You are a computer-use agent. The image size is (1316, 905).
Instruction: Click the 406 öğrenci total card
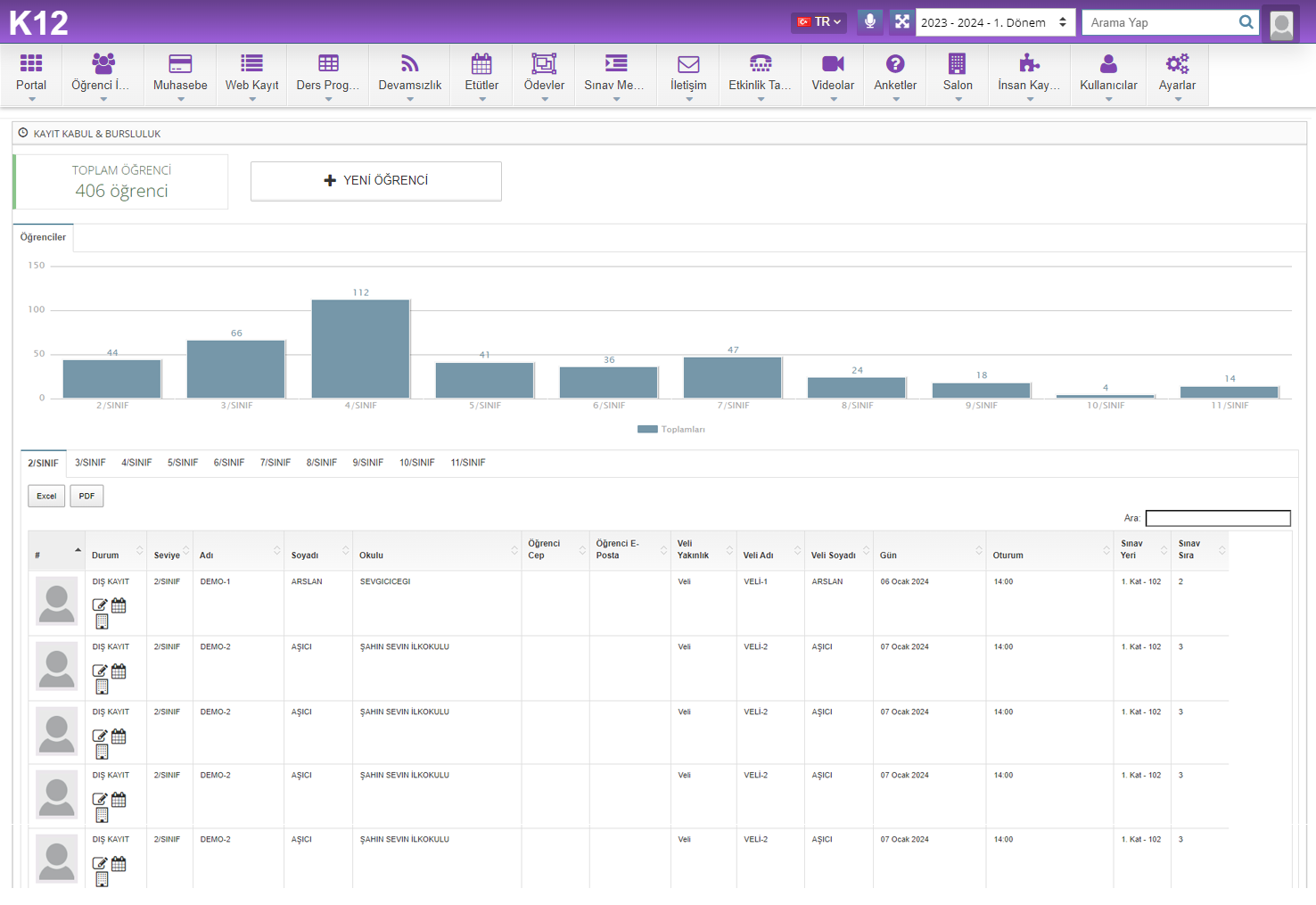pos(121,182)
